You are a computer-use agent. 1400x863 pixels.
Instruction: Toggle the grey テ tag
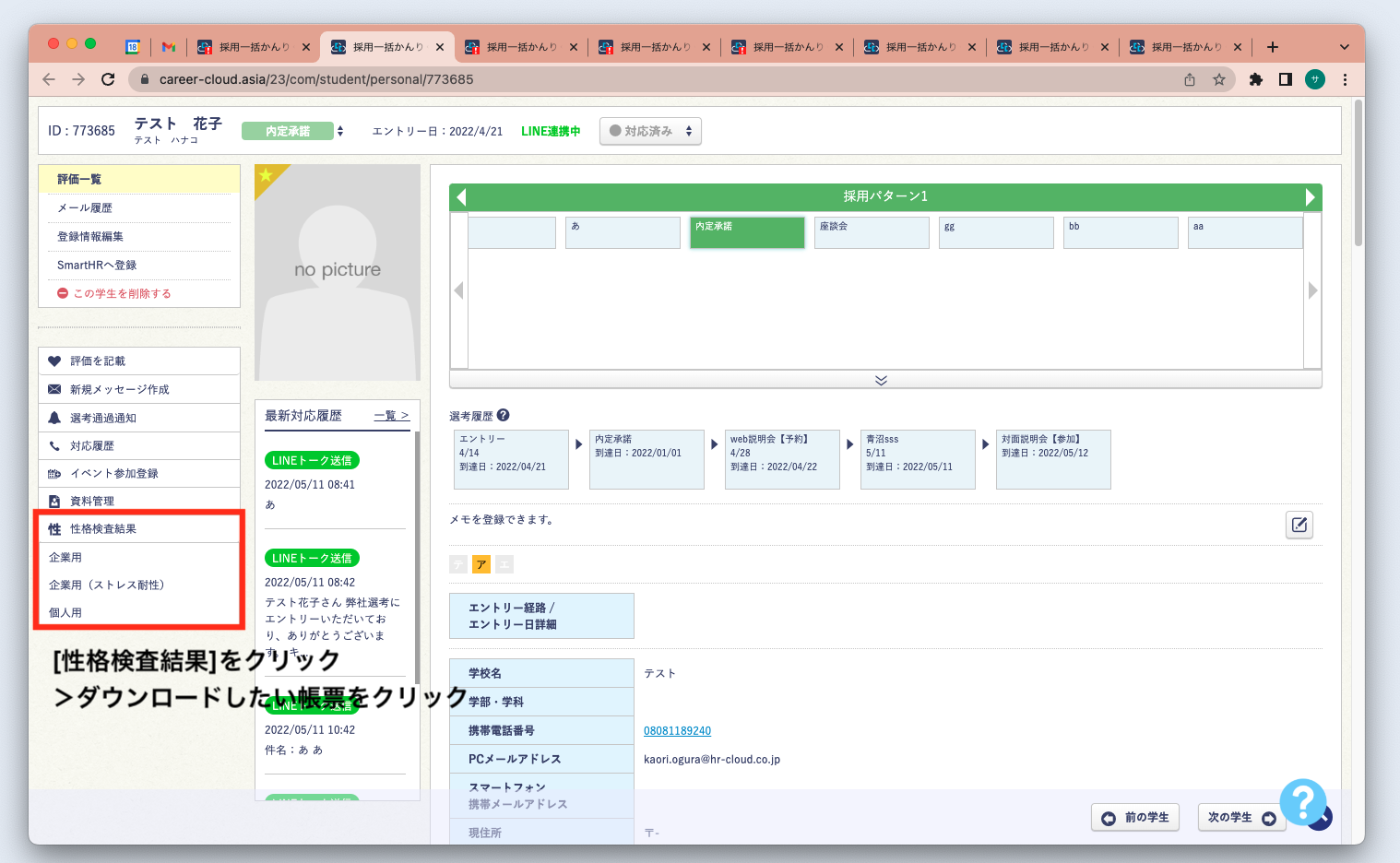tap(458, 564)
